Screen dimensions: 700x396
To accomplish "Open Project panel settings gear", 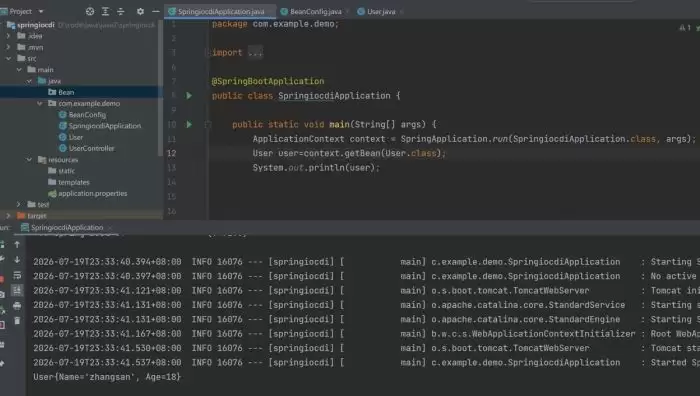I will coord(140,12).
